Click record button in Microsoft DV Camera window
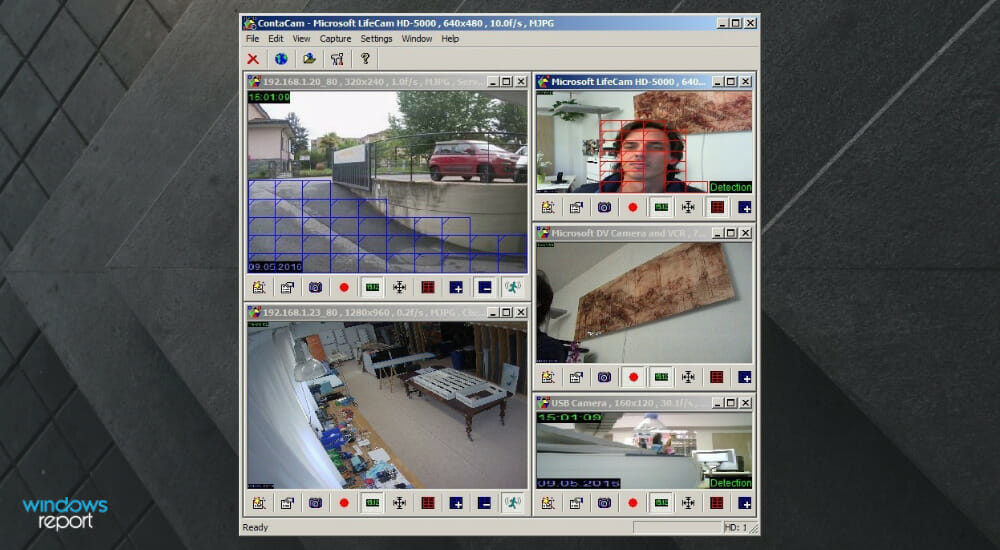This screenshot has height=550, width=1000. 633,377
